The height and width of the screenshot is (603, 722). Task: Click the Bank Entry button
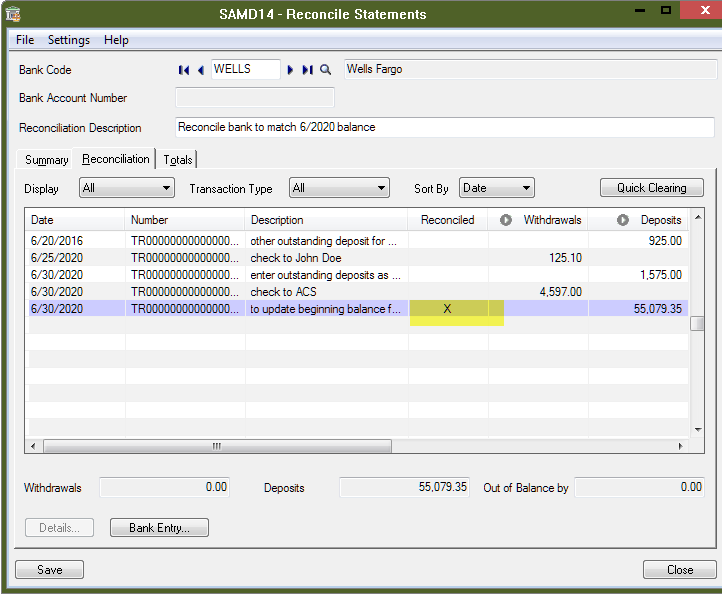pyautogui.click(x=159, y=528)
